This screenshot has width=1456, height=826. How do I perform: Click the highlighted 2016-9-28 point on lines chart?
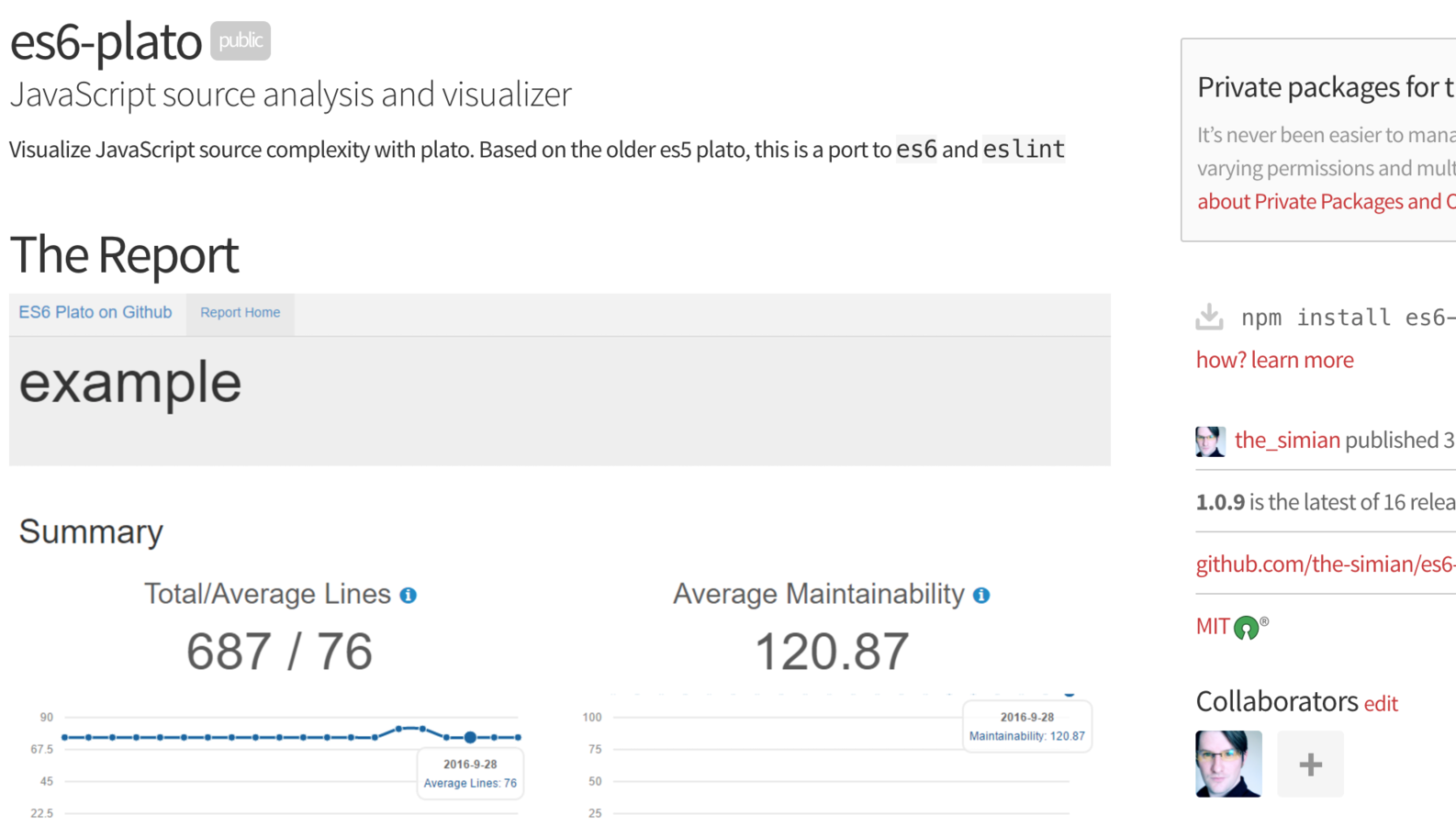(470, 737)
